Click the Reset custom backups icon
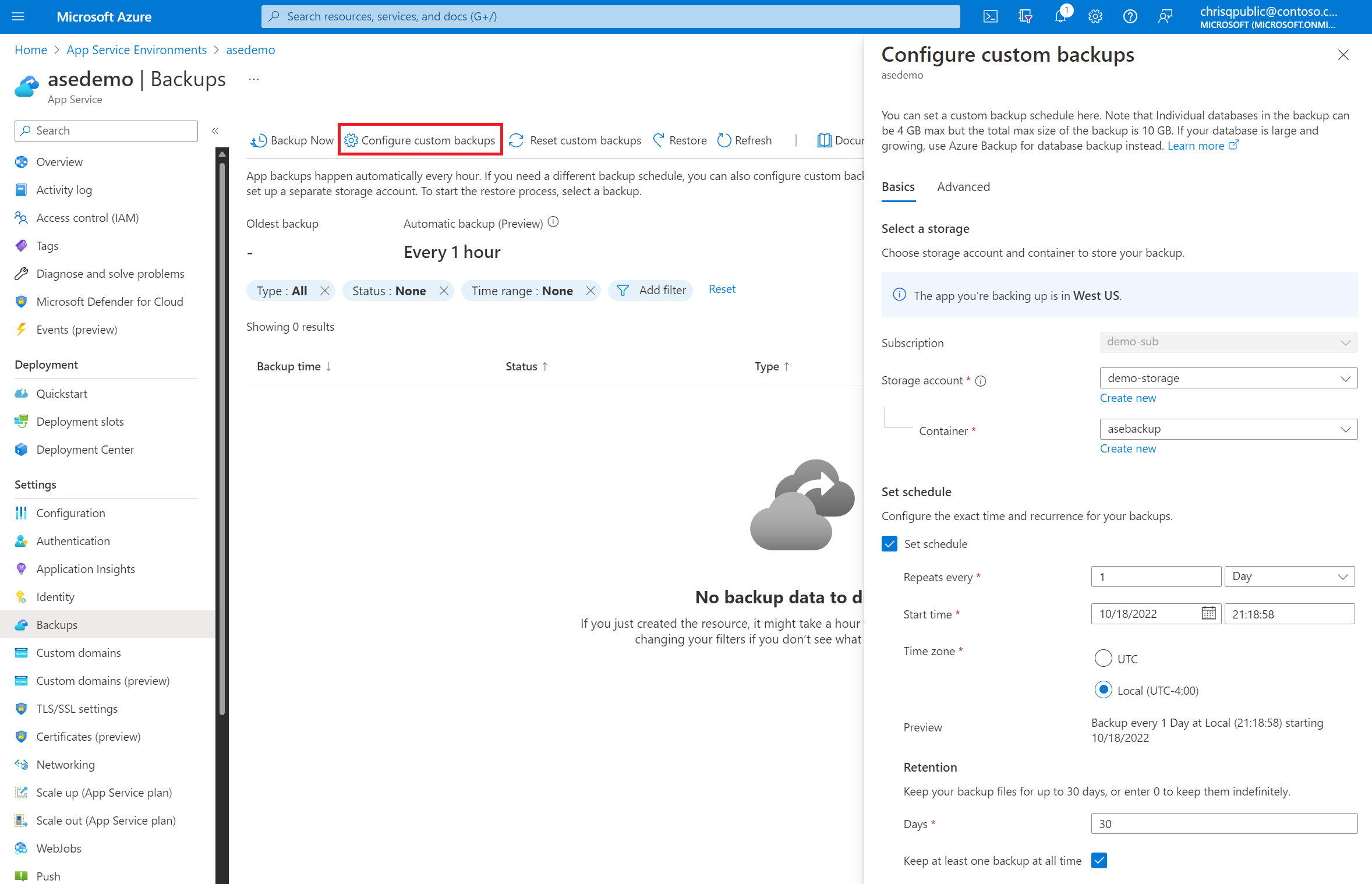1372x884 pixels. click(x=517, y=139)
